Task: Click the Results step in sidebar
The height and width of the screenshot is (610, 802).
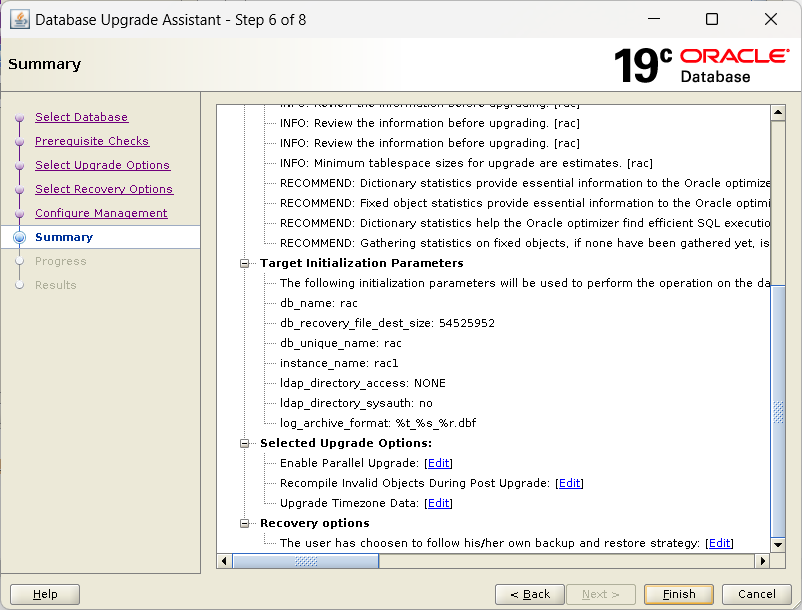Action: pyautogui.click(x=55, y=285)
